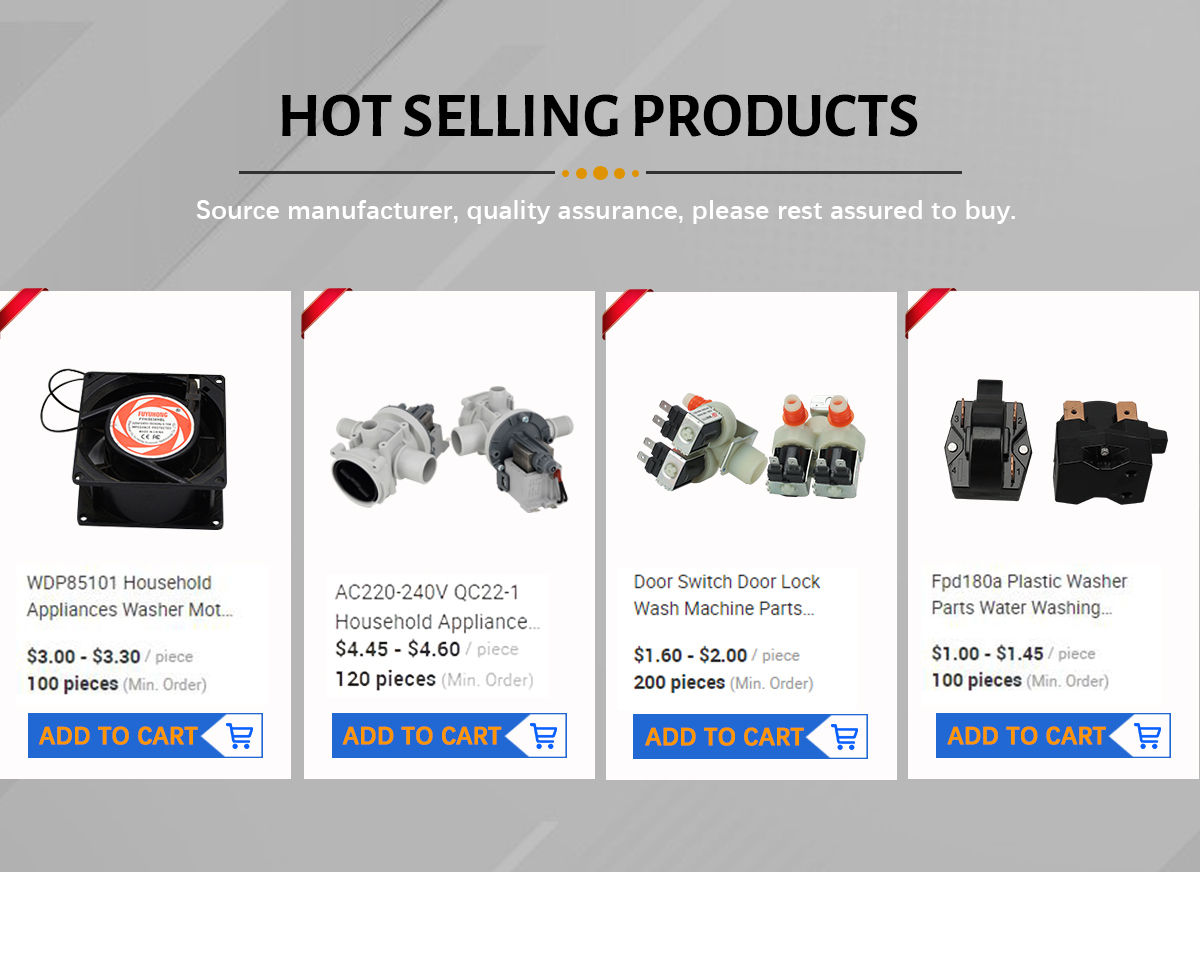Click red ribbon on Fpd180a card corner

[x=929, y=311]
